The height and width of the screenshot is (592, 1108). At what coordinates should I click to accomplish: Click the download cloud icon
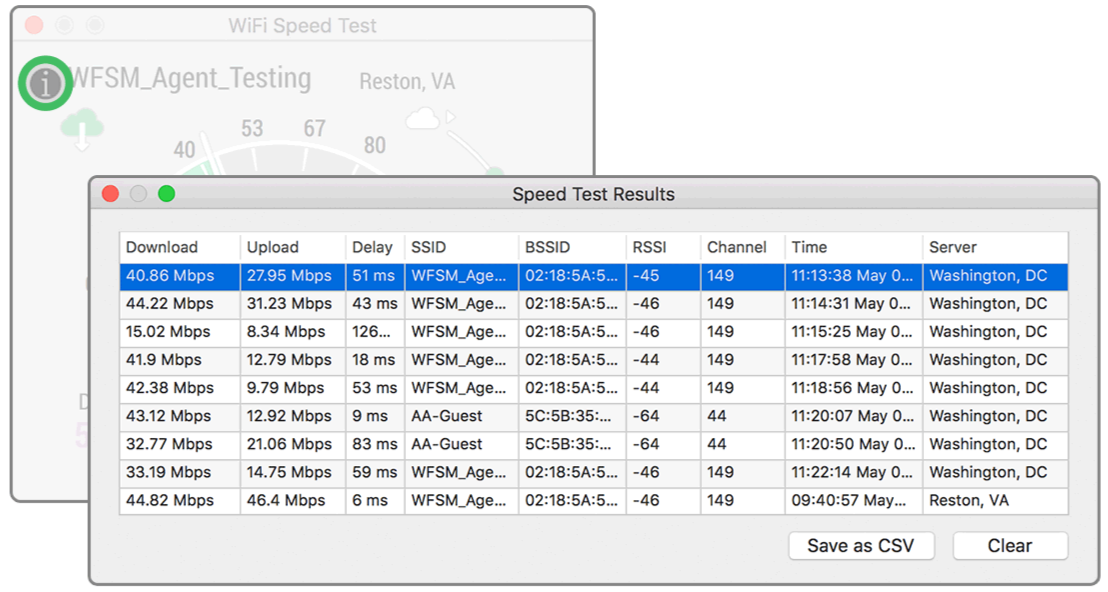82,130
